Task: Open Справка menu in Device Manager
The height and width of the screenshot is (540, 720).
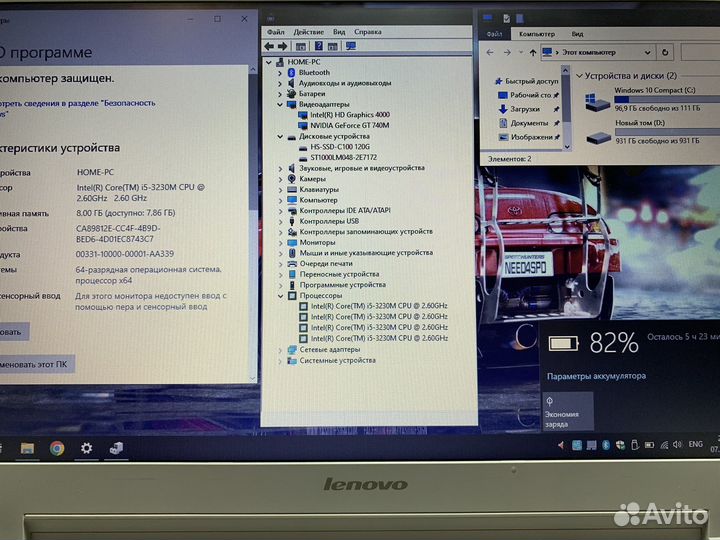Action: 368,32
